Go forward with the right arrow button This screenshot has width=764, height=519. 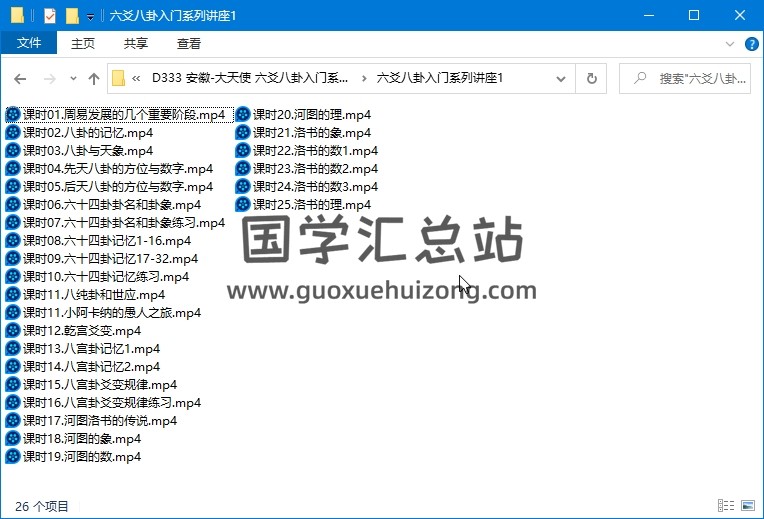click(50, 78)
